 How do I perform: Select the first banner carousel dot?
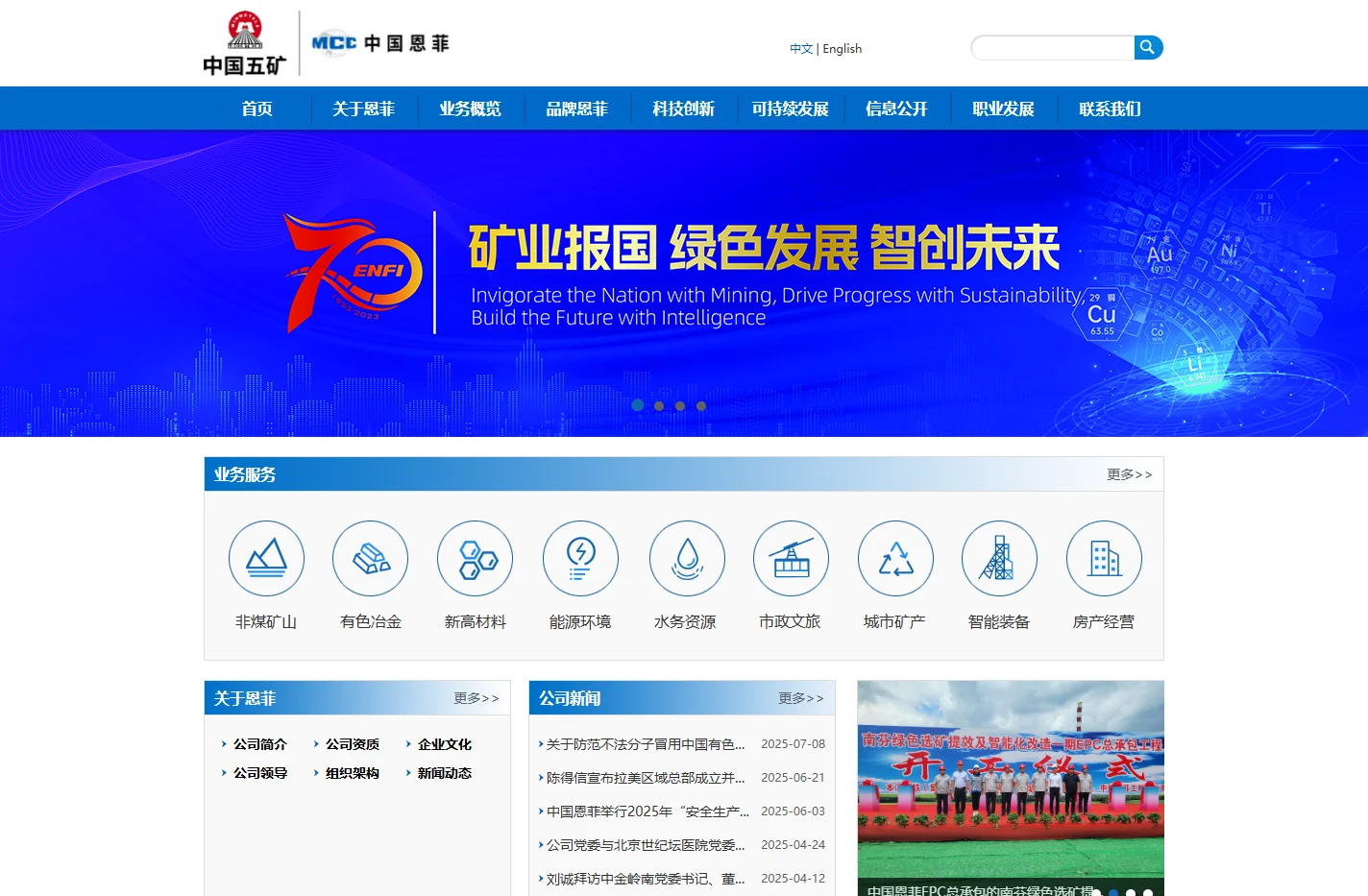coord(638,405)
